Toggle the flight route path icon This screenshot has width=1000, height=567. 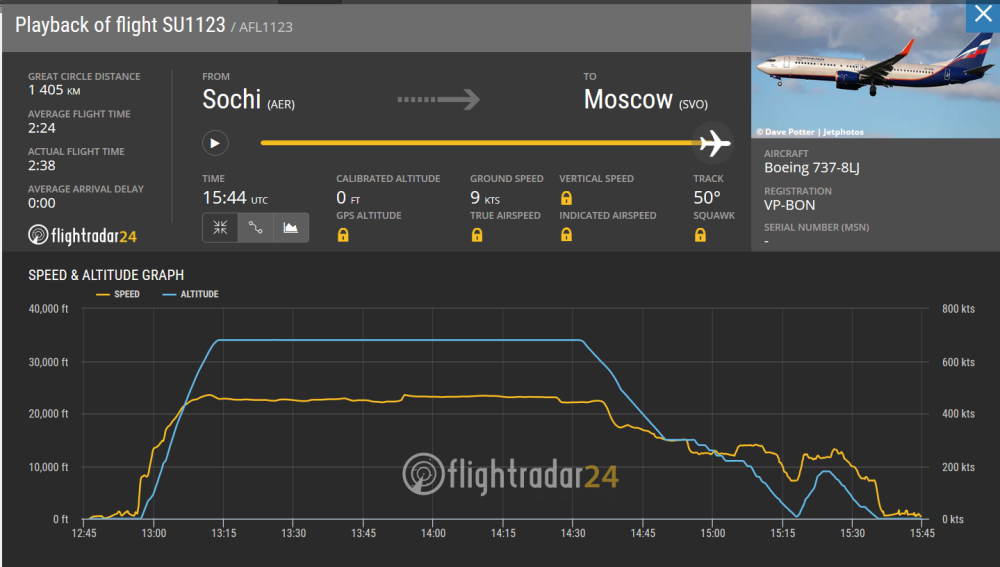256,228
